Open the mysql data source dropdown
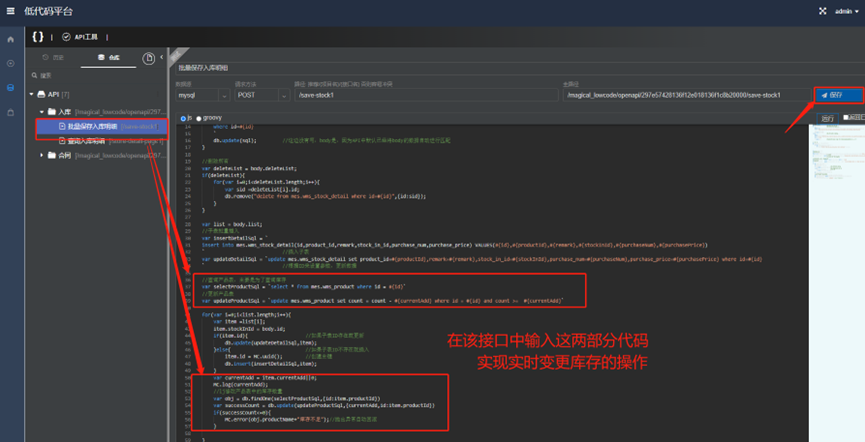 click(202, 95)
